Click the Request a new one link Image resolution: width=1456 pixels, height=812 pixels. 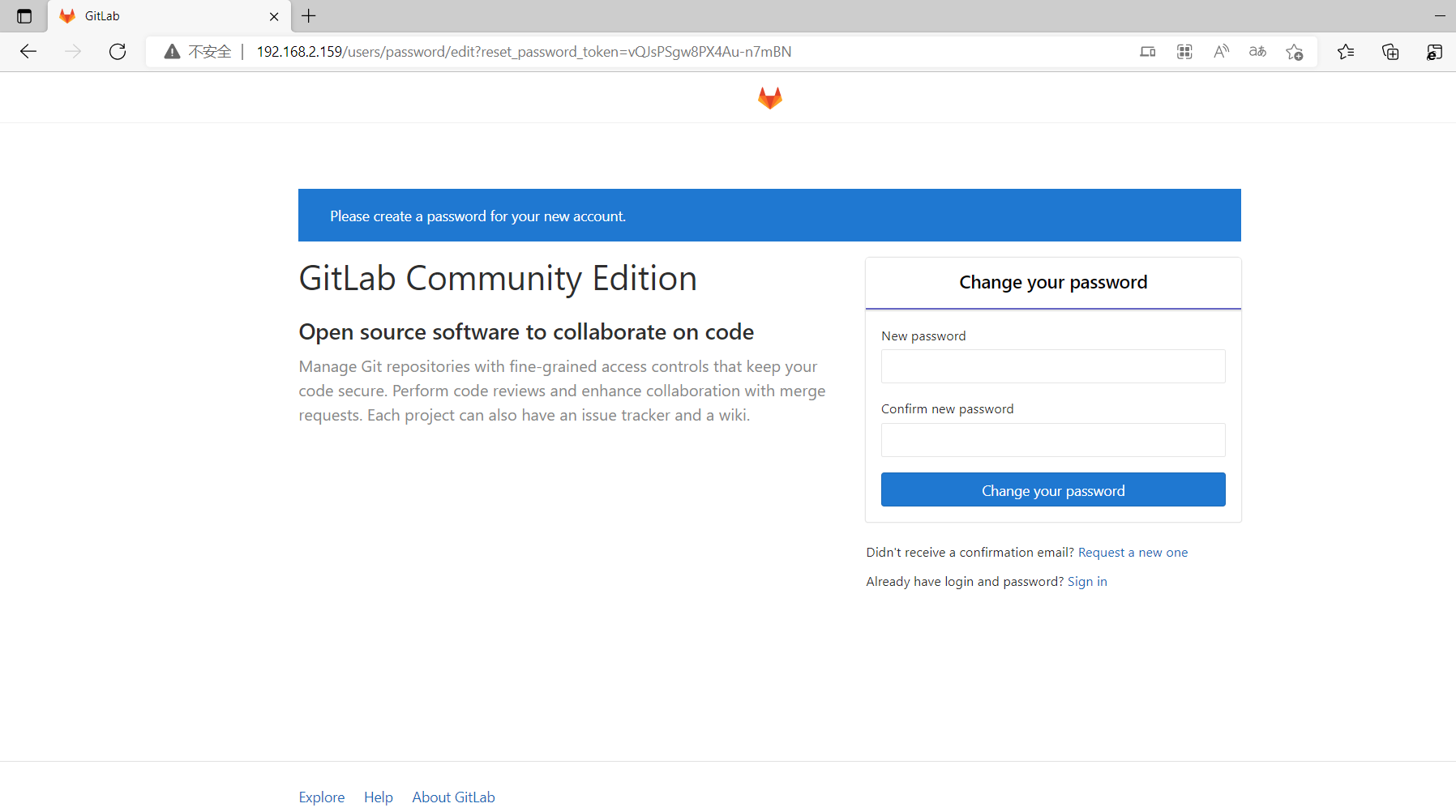tap(1133, 553)
